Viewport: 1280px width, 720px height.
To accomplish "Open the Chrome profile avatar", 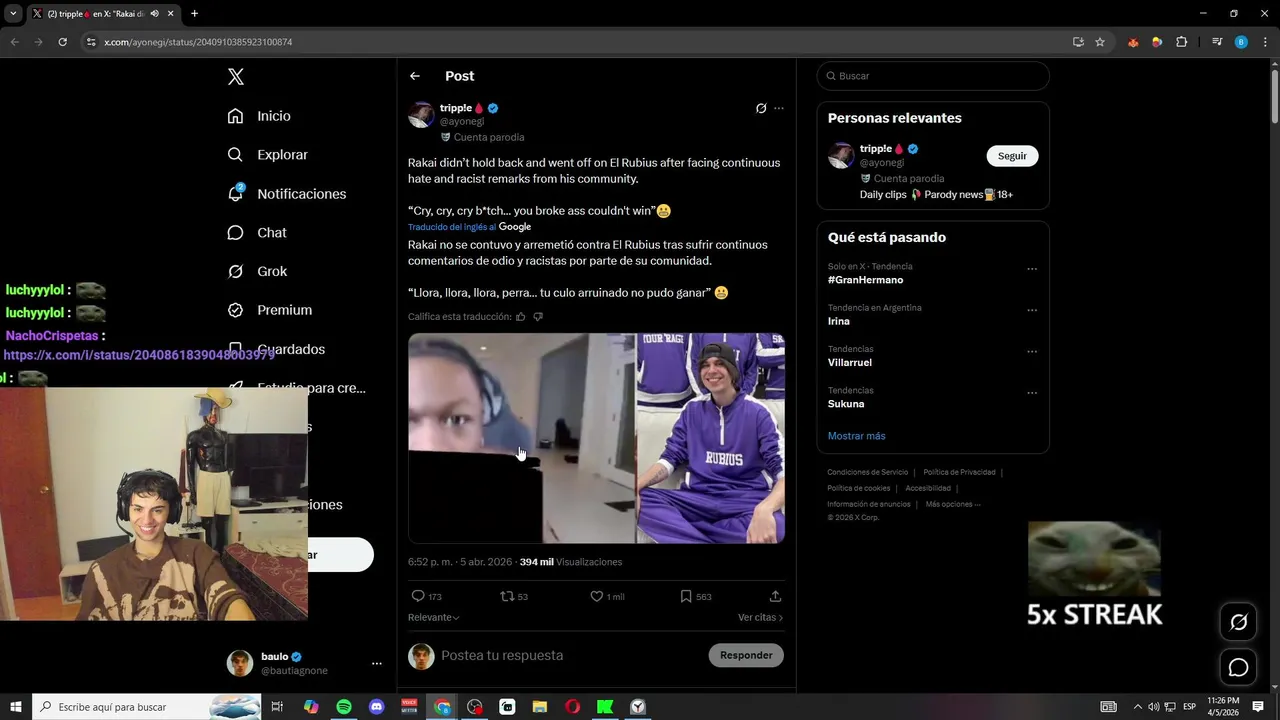I will pyautogui.click(x=1241, y=42).
